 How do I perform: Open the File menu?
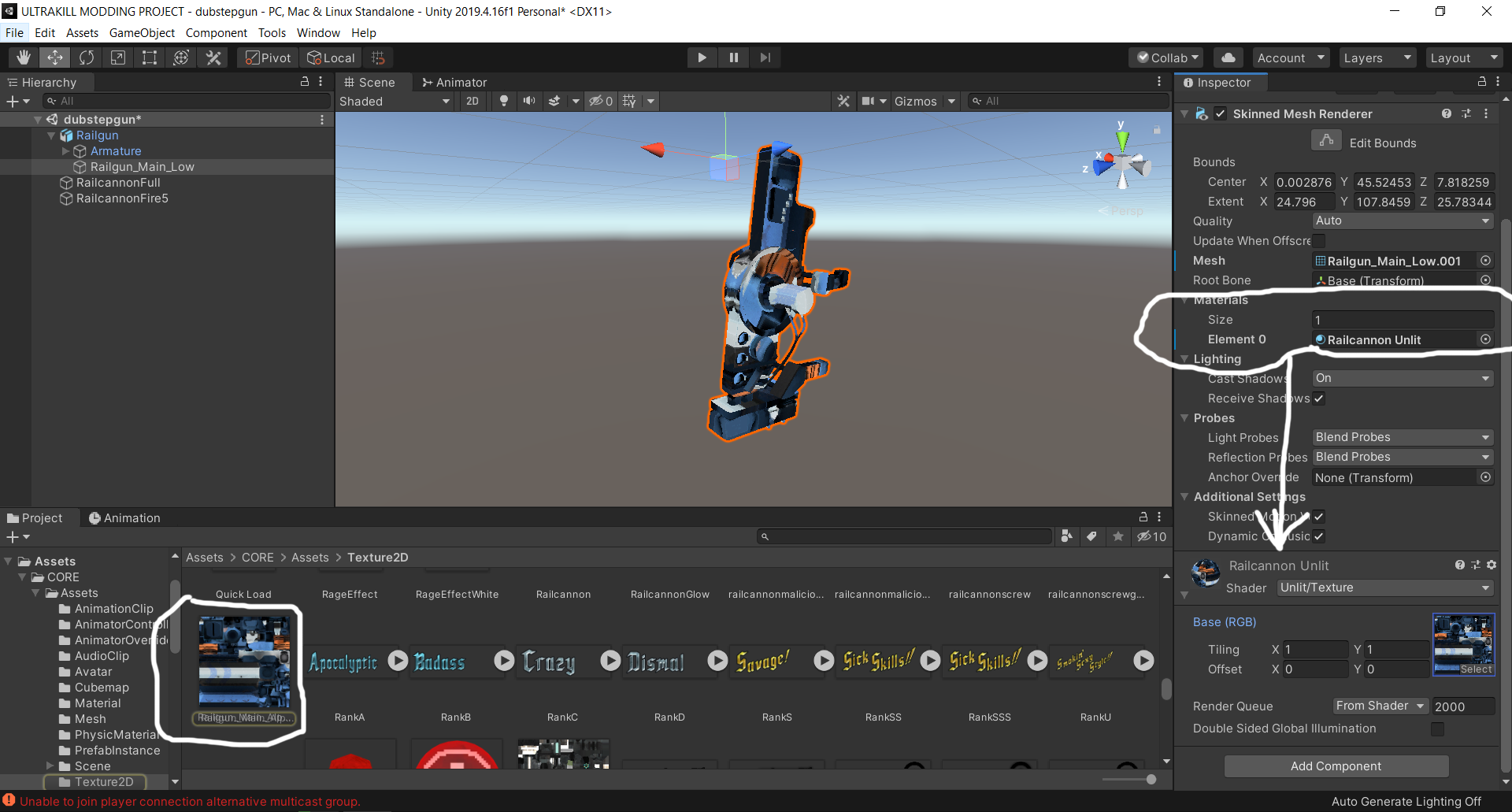tap(14, 32)
